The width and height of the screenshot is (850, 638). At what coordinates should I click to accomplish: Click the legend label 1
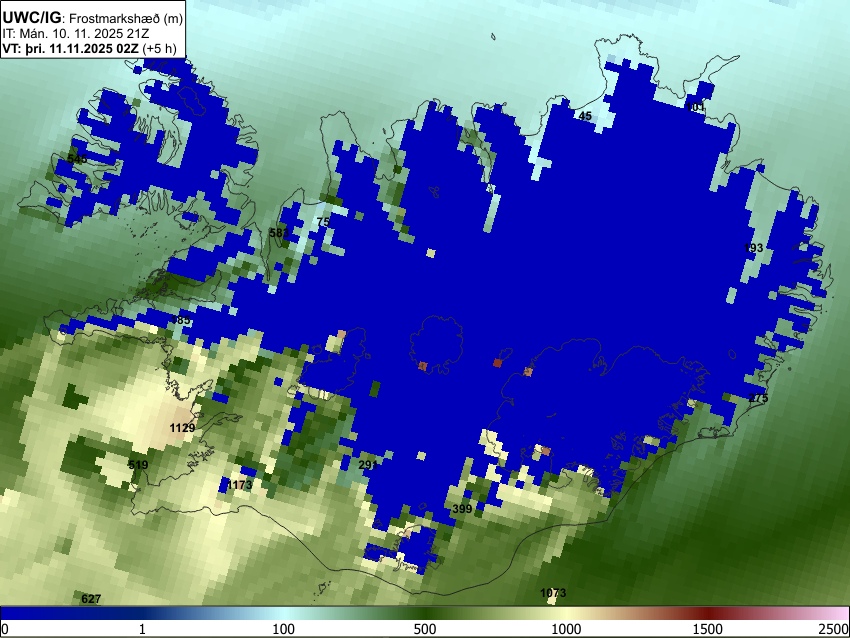tap(142, 629)
